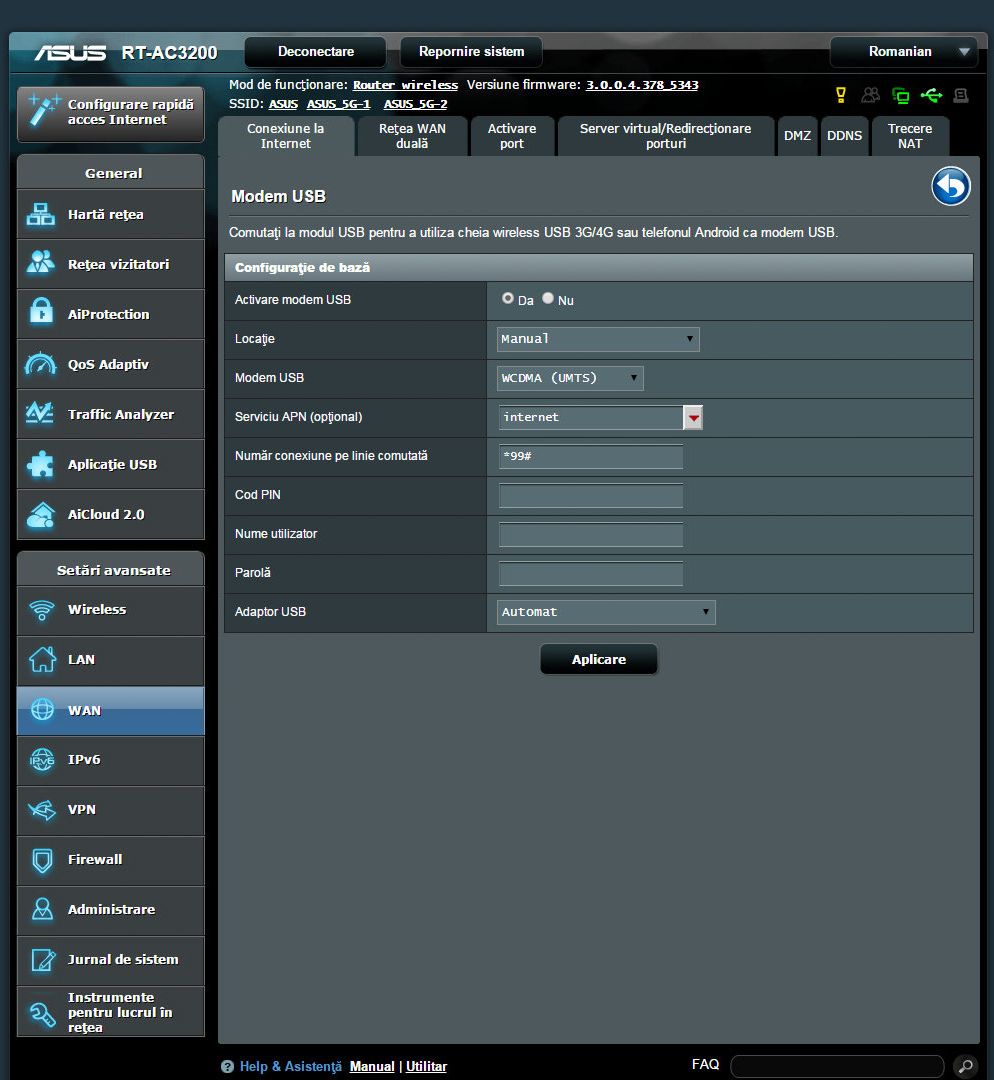Expand the Serviciu APN red arrow list
This screenshot has height=1080, width=994.
click(693, 417)
